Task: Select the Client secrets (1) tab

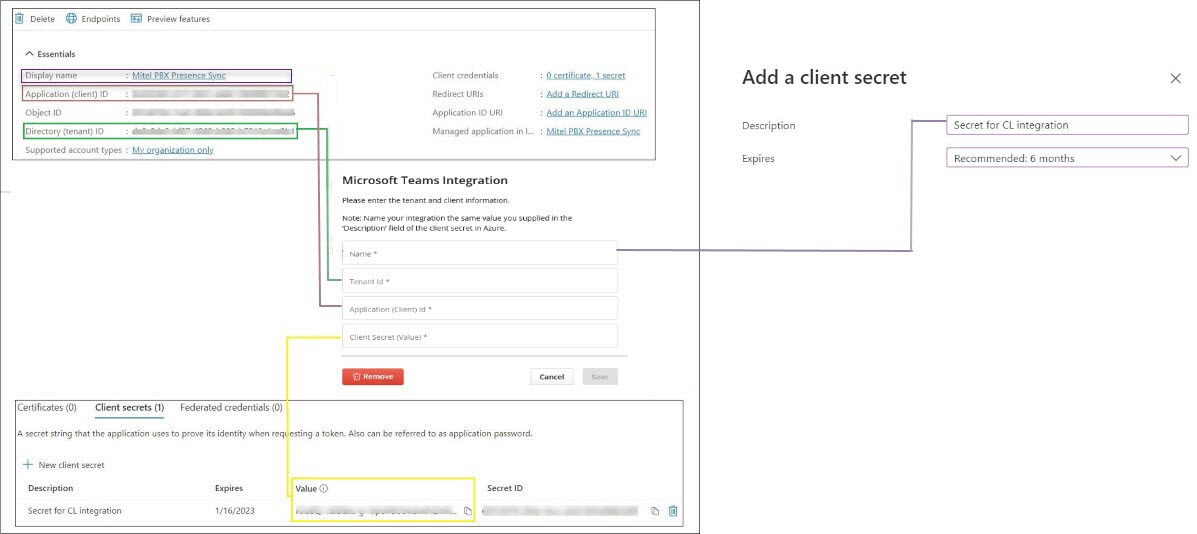Action: 130,407
